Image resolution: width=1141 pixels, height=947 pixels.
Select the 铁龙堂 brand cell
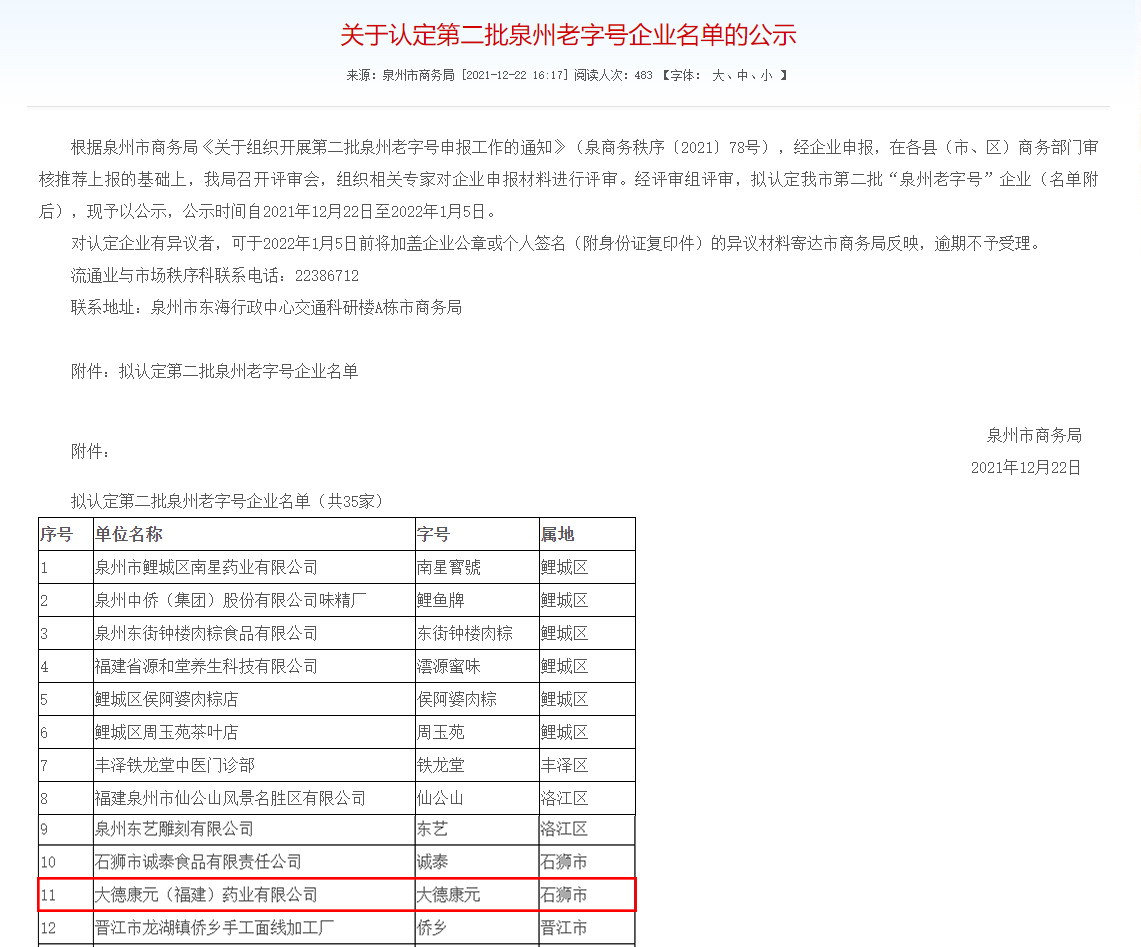coord(441,766)
